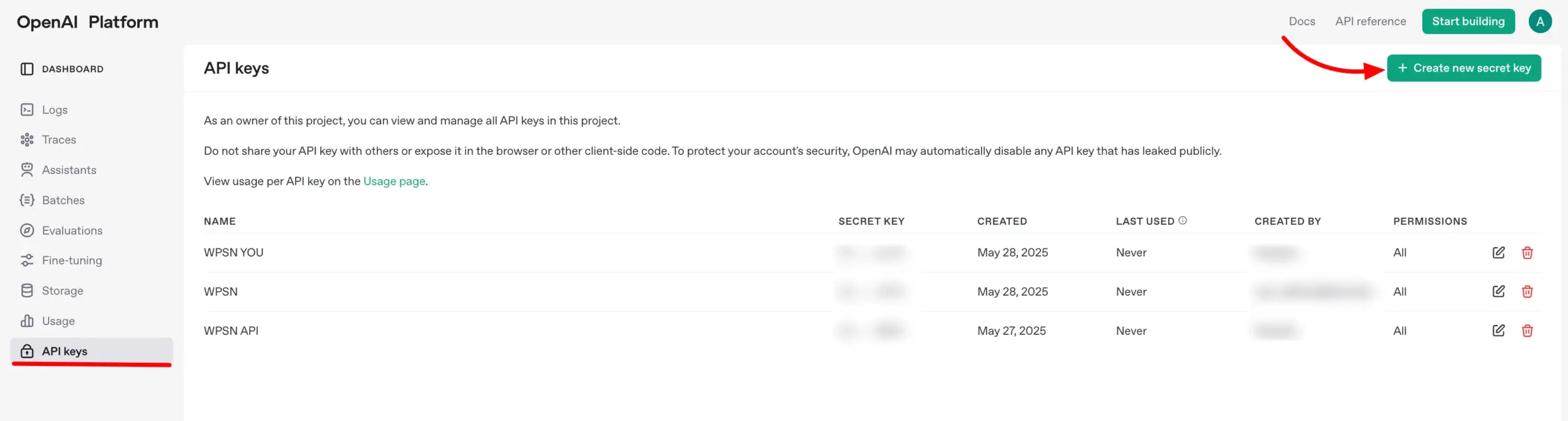
Task: Open the API reference link
Action: 1370,21
